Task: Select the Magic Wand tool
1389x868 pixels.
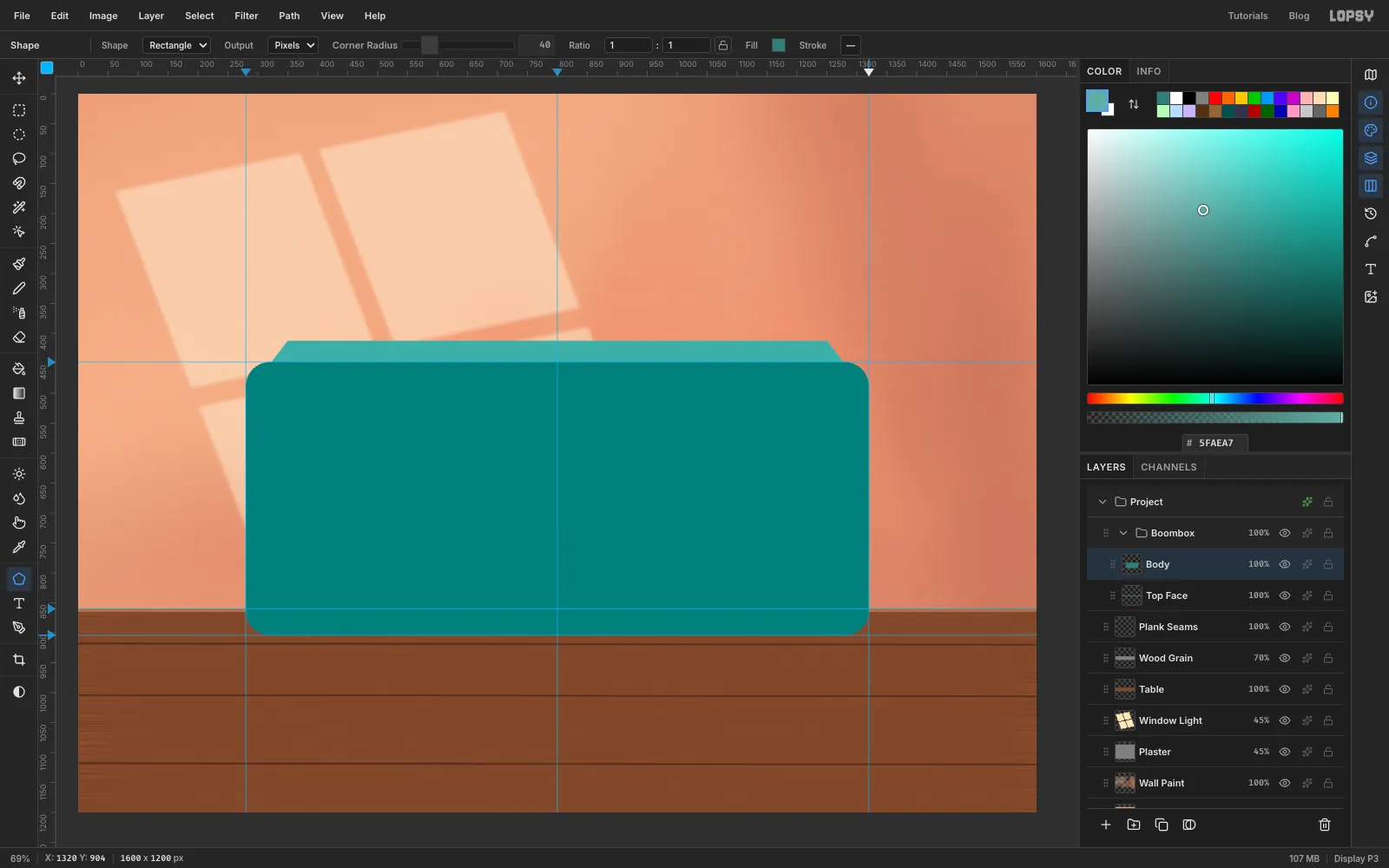Action: [19, 207]
